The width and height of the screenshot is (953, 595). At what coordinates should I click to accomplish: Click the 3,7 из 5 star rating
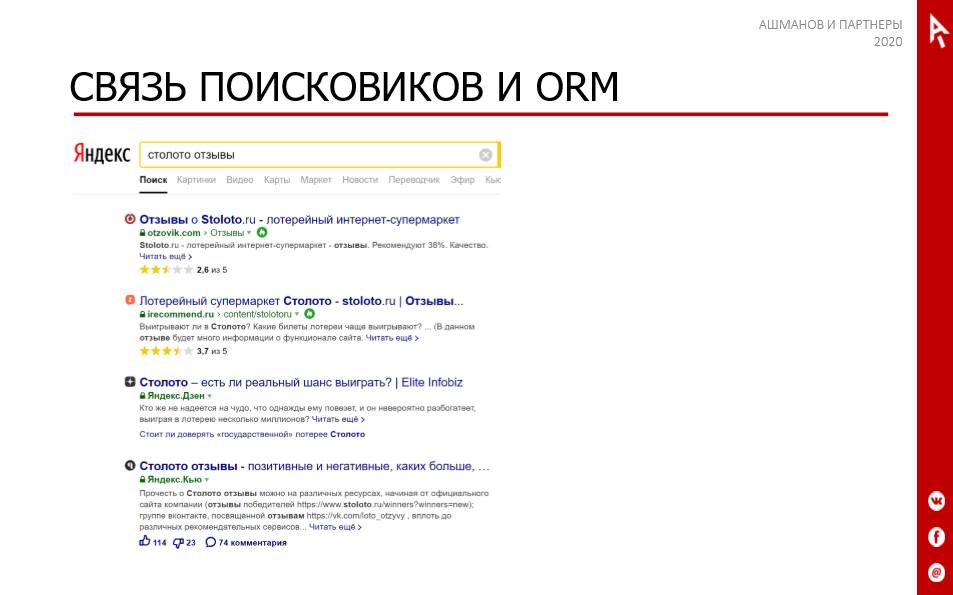tap(183, 351)
